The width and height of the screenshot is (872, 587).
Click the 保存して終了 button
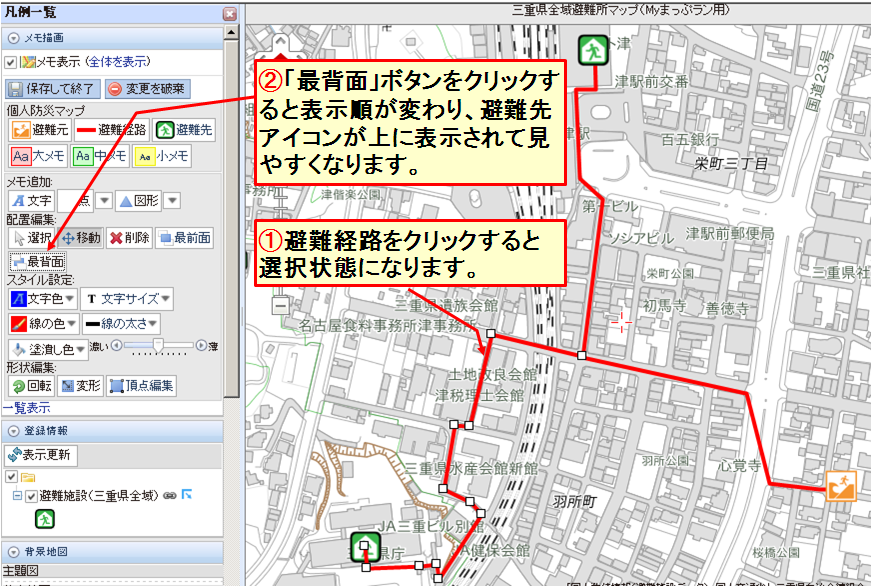52,88
